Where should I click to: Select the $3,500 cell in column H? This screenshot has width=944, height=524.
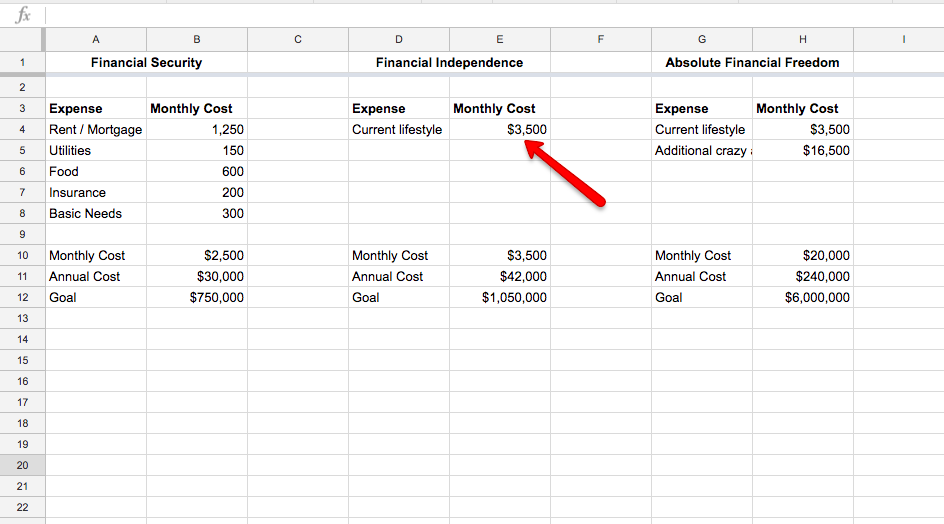[803, 129]
